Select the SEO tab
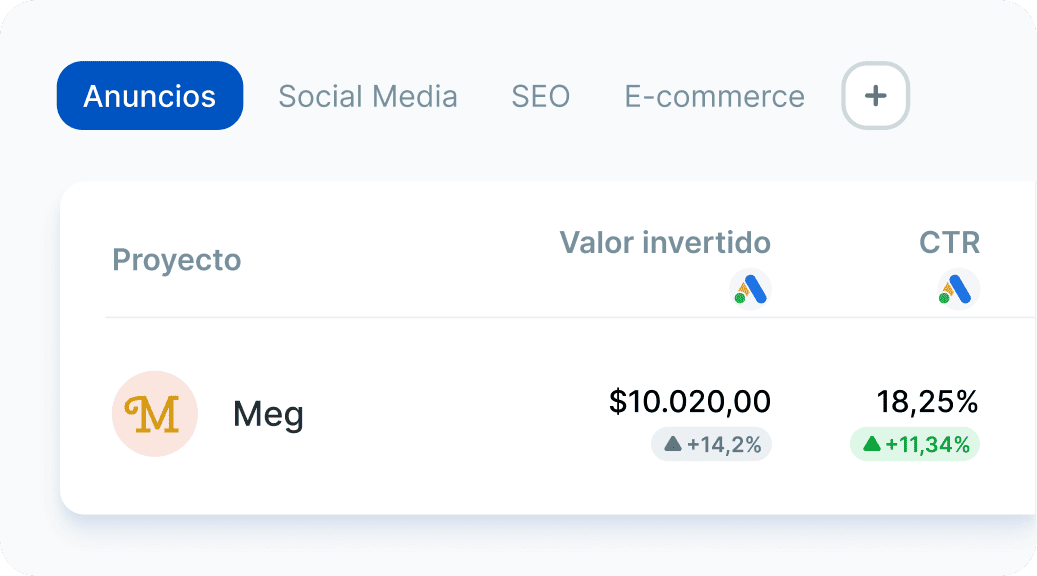The width and height of the screenshot is (1037, 576). [540, 97]
